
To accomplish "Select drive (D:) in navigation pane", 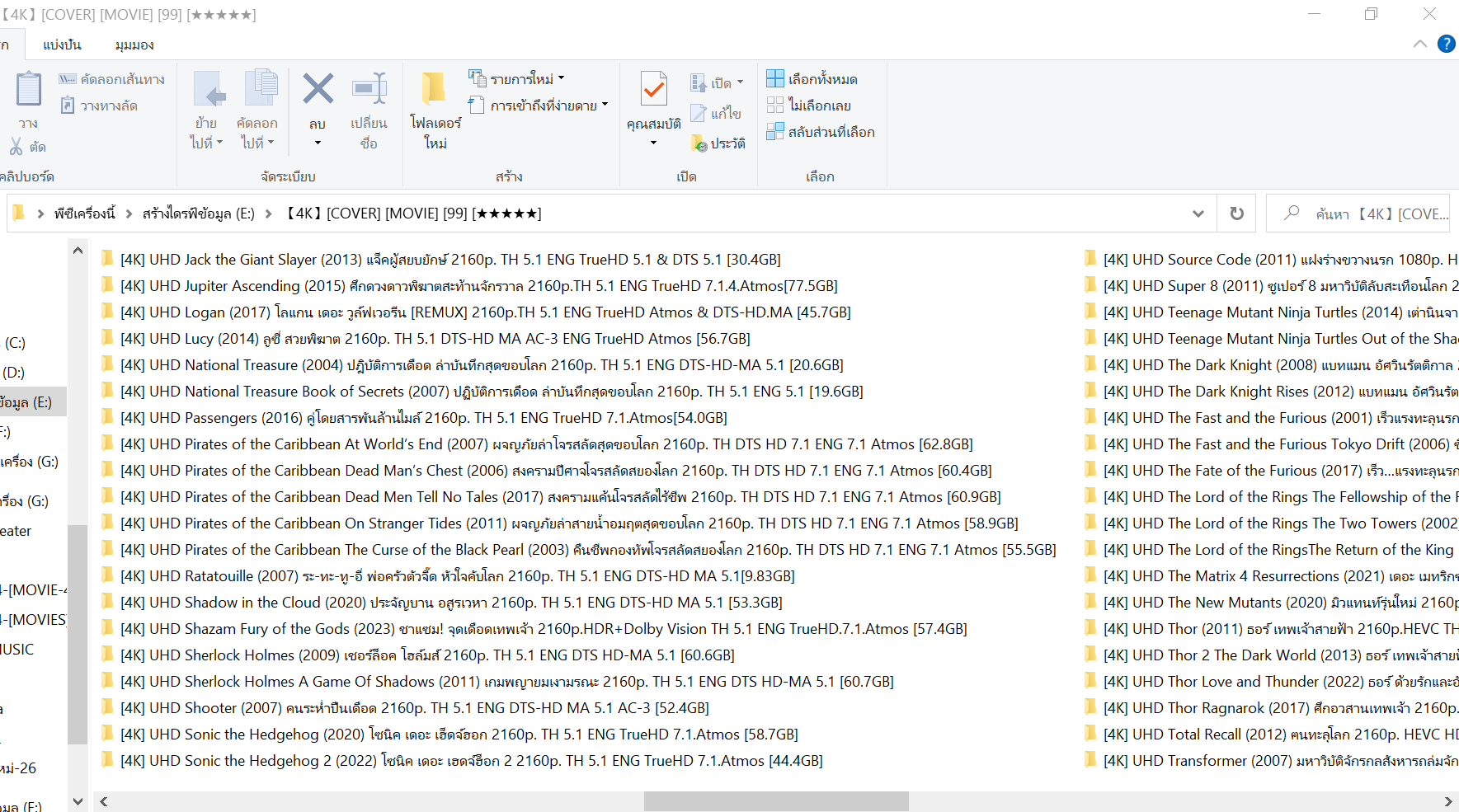I will [x=15, y=373].
